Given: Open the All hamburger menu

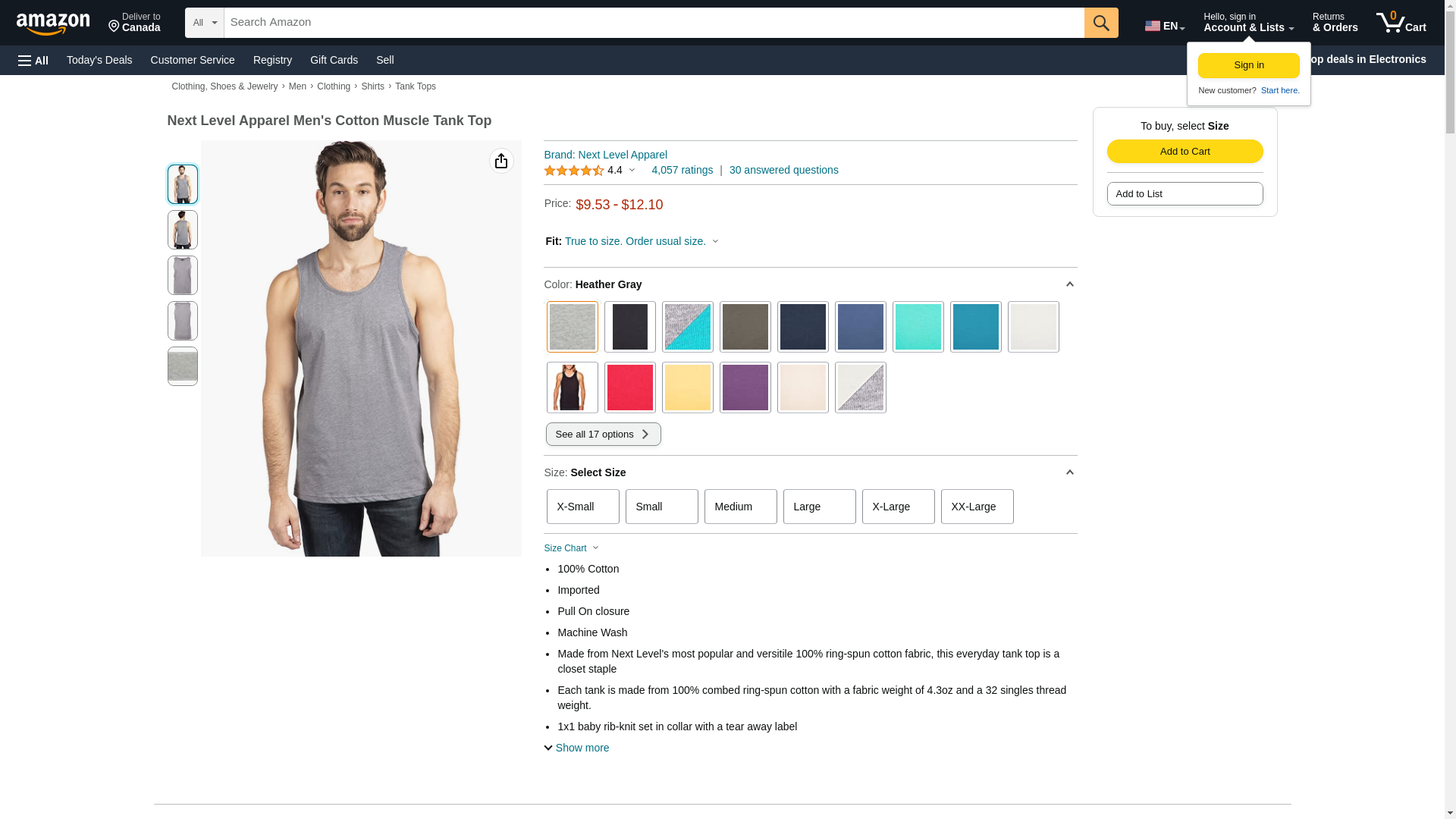Looking at the screenshot, I should pyautogui.click(x=33, y=60).
